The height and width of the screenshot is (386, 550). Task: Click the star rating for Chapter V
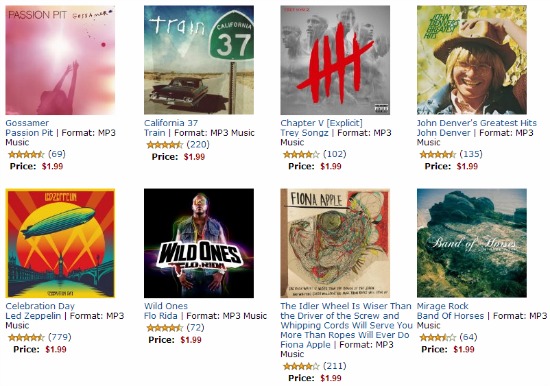tap(301, 154)
